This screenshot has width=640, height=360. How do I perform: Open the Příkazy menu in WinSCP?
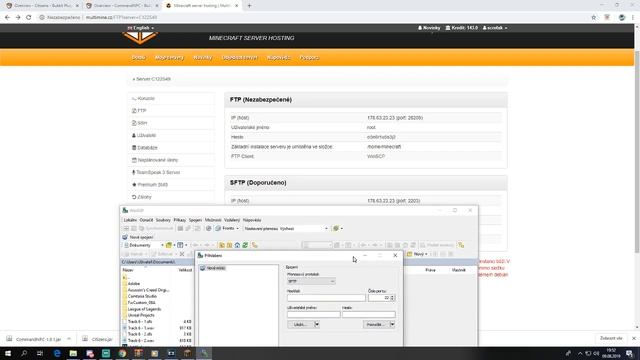(x=180, y=220)
